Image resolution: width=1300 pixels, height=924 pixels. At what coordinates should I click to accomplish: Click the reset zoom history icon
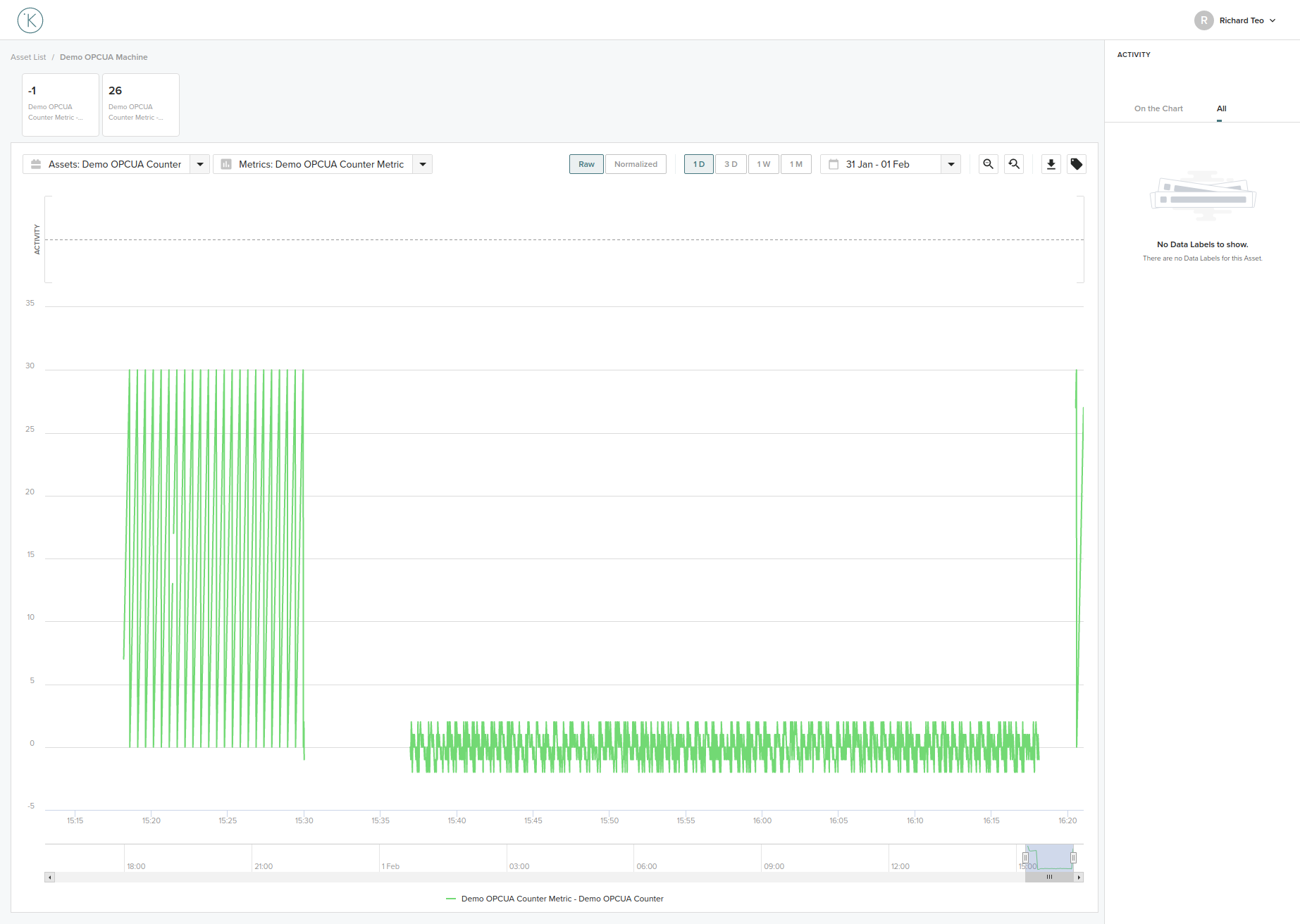click(x=1014, y=163)
